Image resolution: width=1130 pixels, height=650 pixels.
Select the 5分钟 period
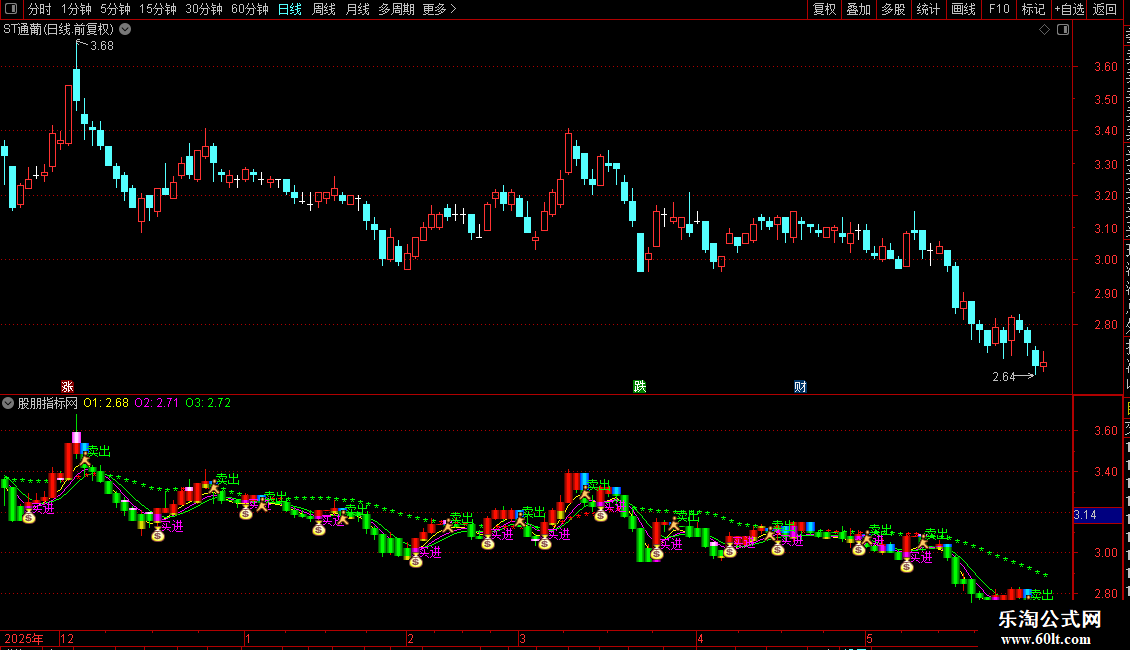(115, 9)
